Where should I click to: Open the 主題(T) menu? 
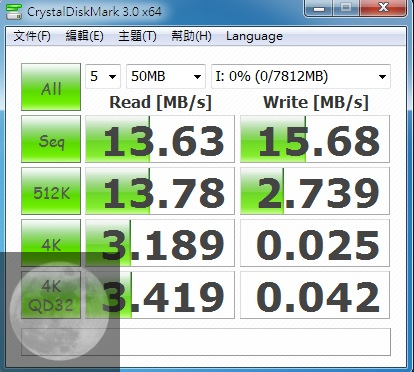[137, 36]
